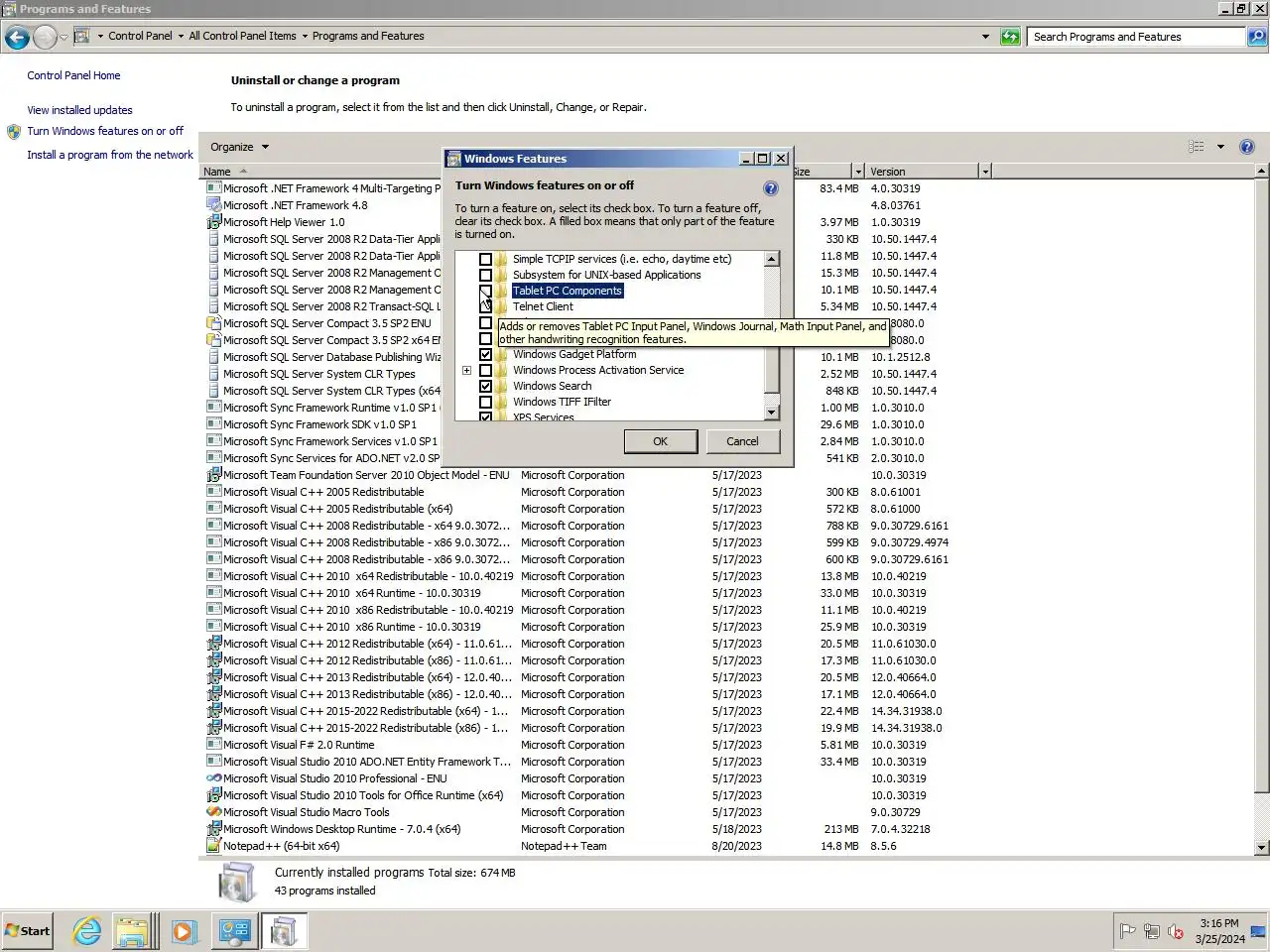This screenshot has width=1270, height=952.
Task: Click scroll up arrow in features list
Action: [x=772, y=259]
